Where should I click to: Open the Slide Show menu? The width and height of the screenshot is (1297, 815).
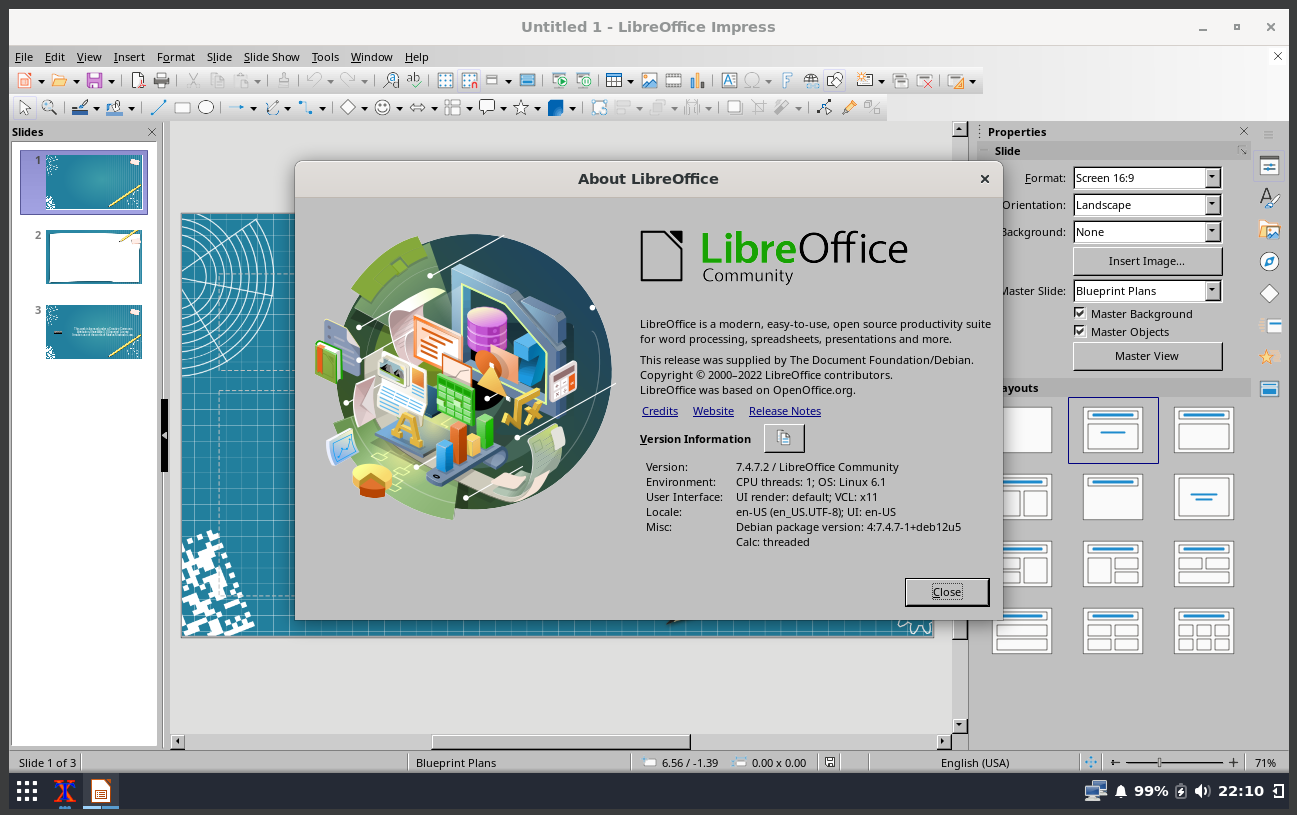click(271, 57)
